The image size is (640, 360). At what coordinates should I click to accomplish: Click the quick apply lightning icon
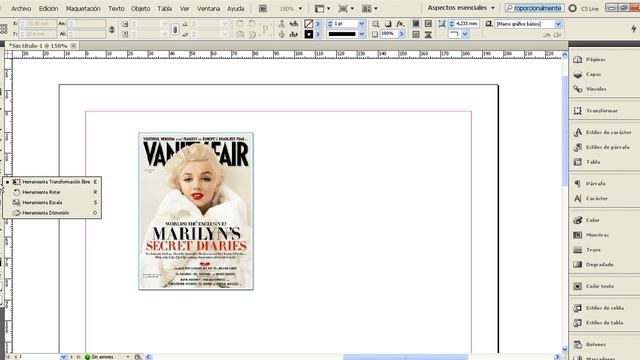[633, 28]
